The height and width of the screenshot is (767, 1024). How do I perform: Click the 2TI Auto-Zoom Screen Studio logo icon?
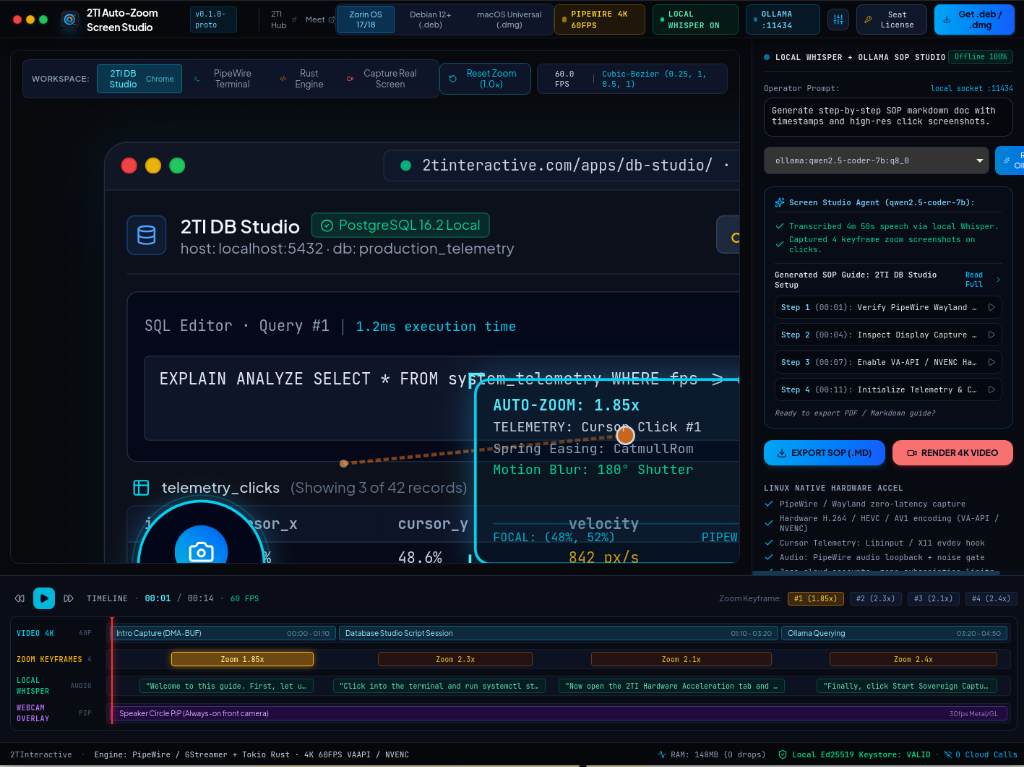[x=69, y=20]
